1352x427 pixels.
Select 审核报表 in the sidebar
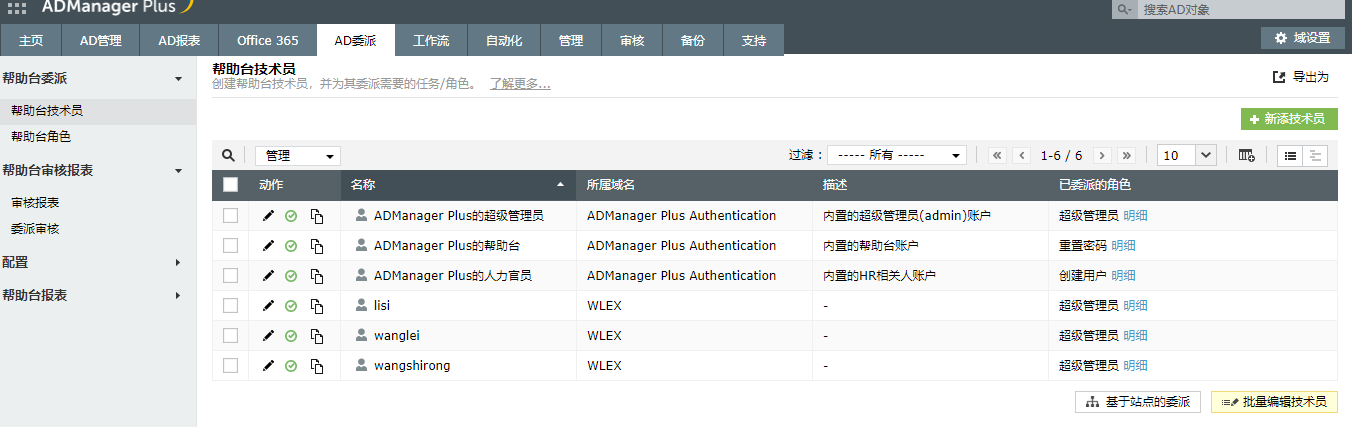click(35, 202)
